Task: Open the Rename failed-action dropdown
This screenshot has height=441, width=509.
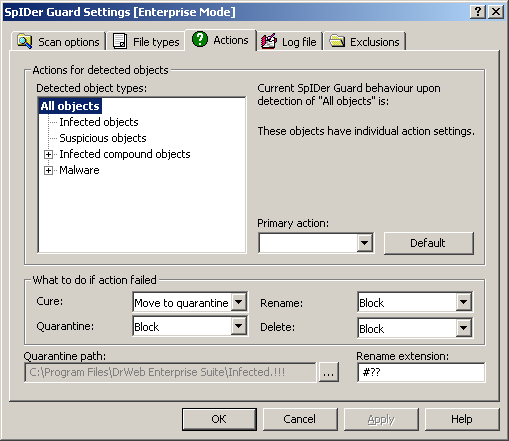Action: 463,302
